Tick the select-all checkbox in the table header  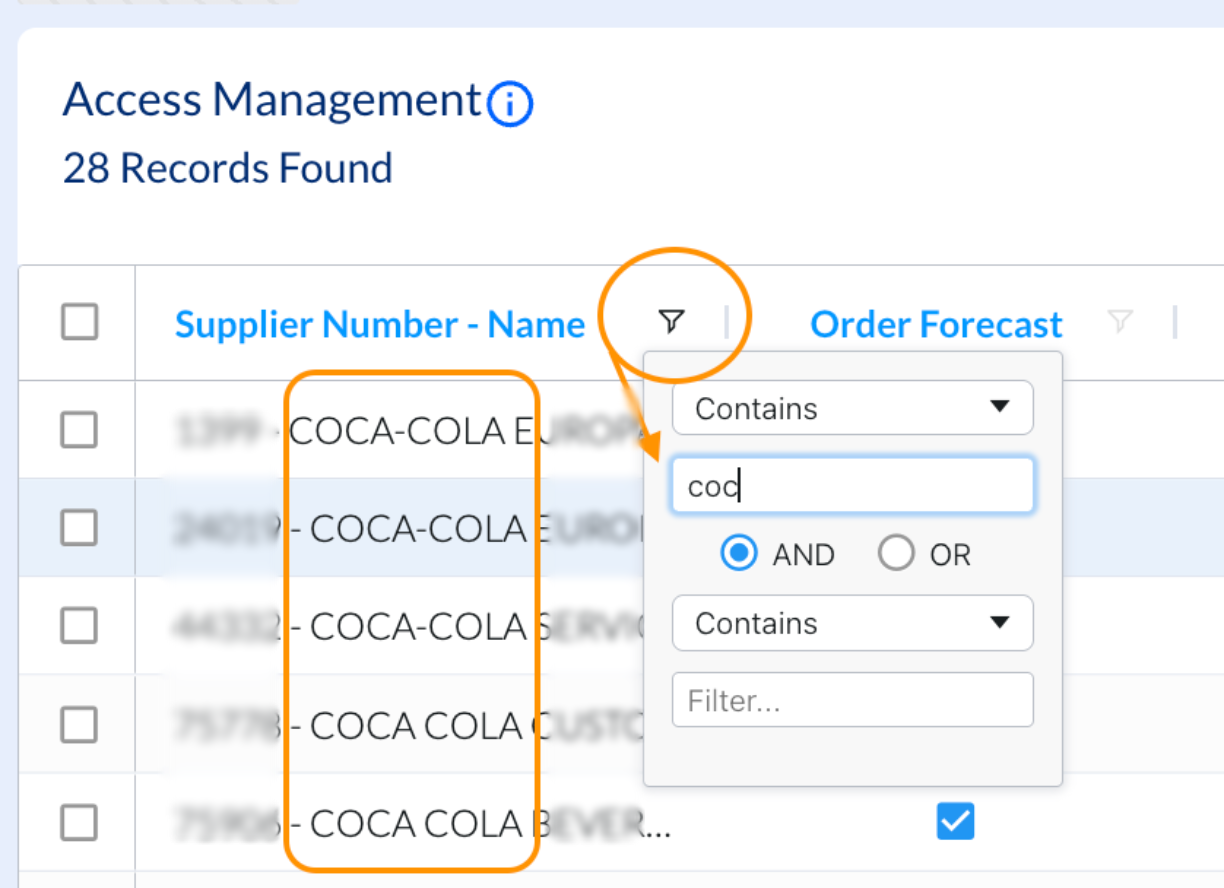point(80,323)
